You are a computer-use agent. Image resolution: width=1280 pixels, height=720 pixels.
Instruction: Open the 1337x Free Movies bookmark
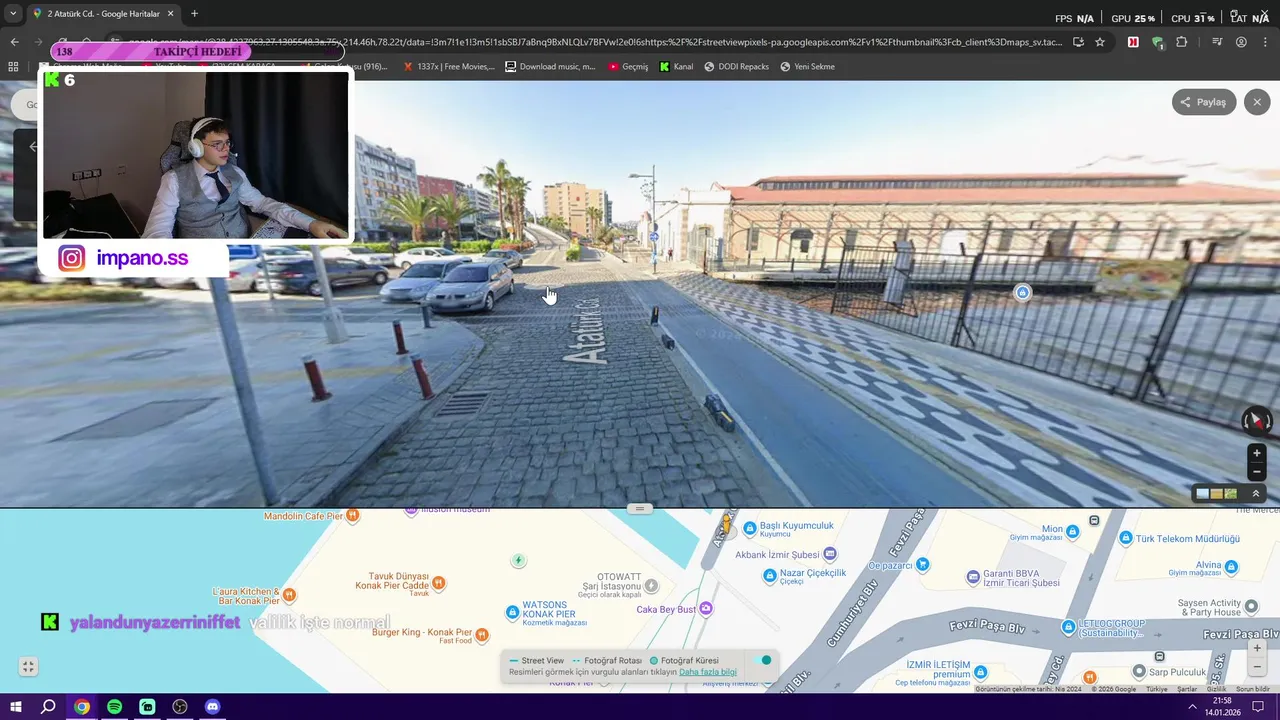pos(448,67)
